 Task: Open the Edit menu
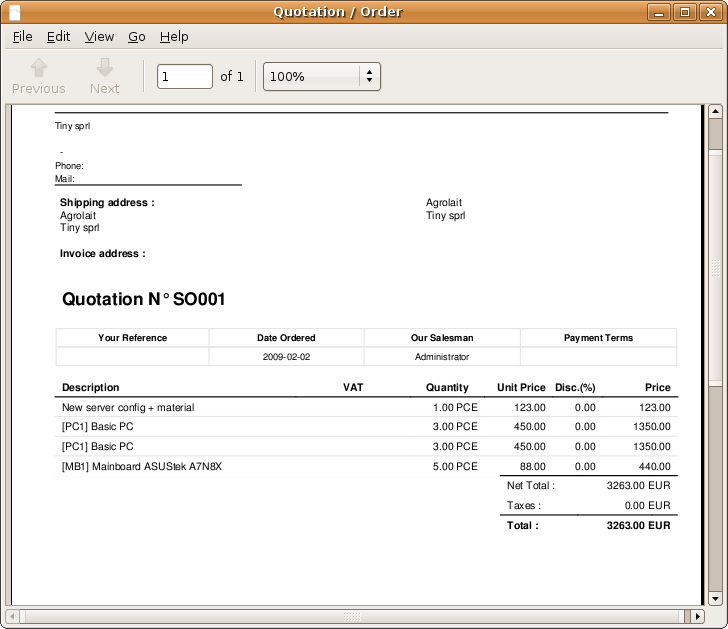click(x=58, y=36)
